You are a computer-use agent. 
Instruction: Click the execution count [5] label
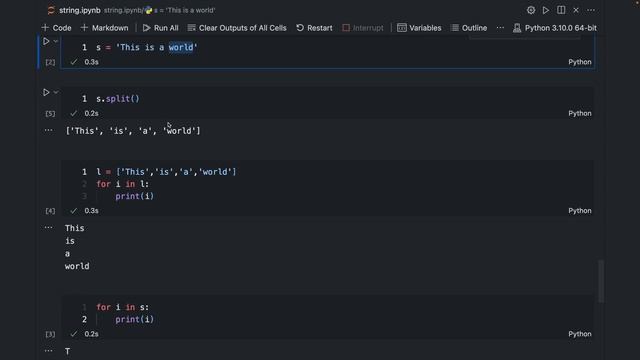50,113
